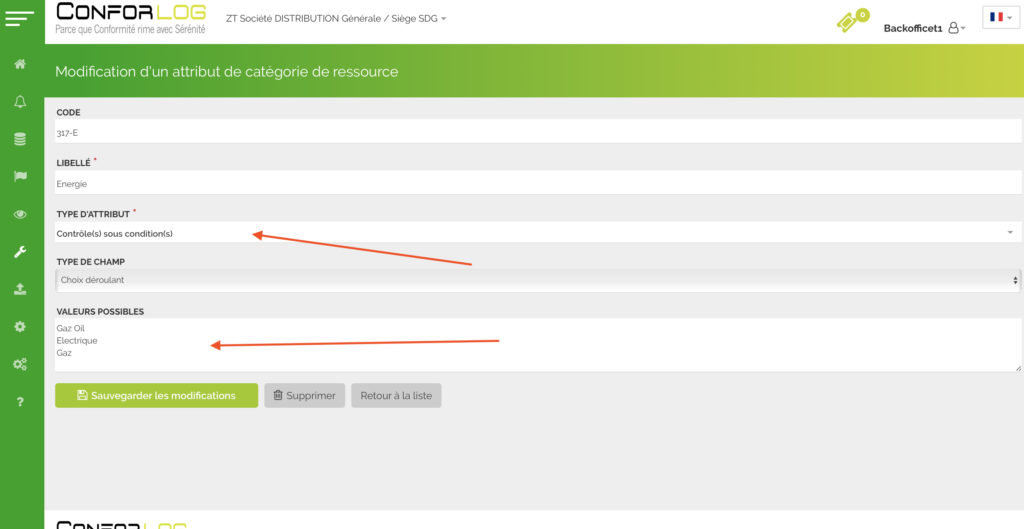The height and width of the screenshot is (529, 1024).
Task: Open advanced settings with multiple gears icon
Action: [x=20, y=364]
